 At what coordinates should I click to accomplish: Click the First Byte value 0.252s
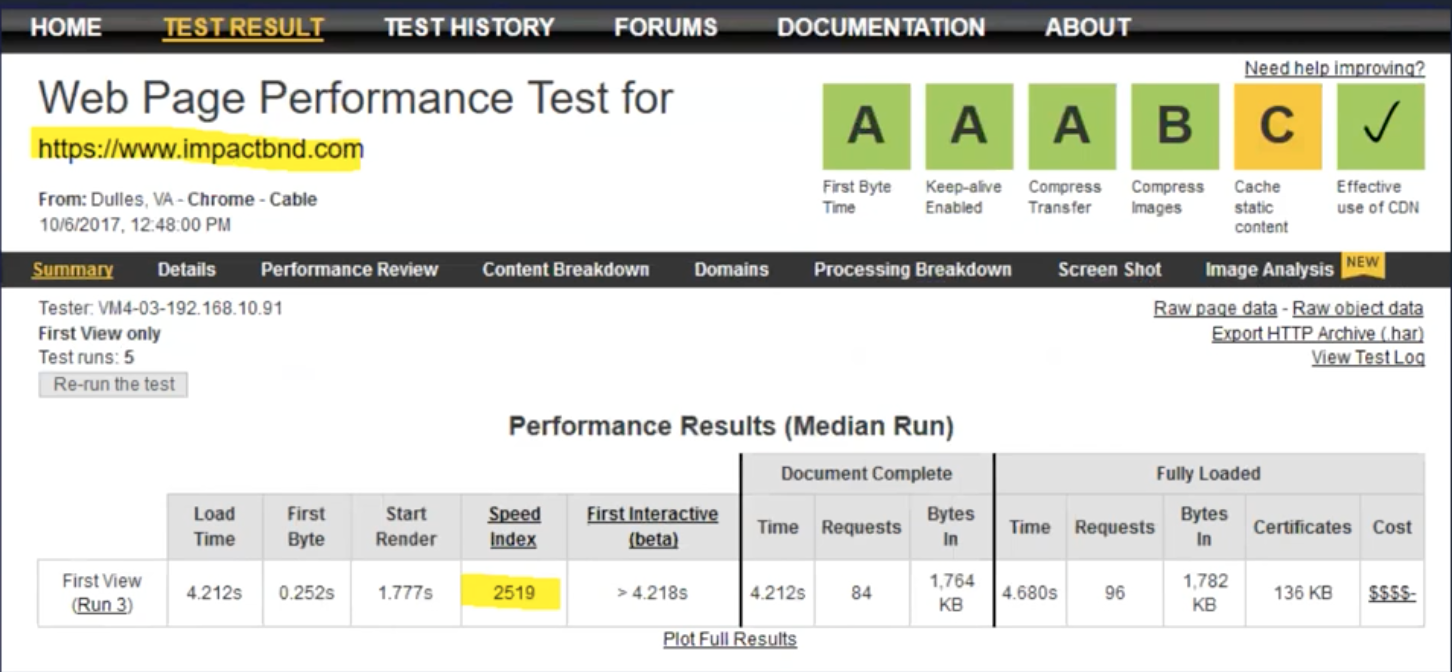(306, 593)
